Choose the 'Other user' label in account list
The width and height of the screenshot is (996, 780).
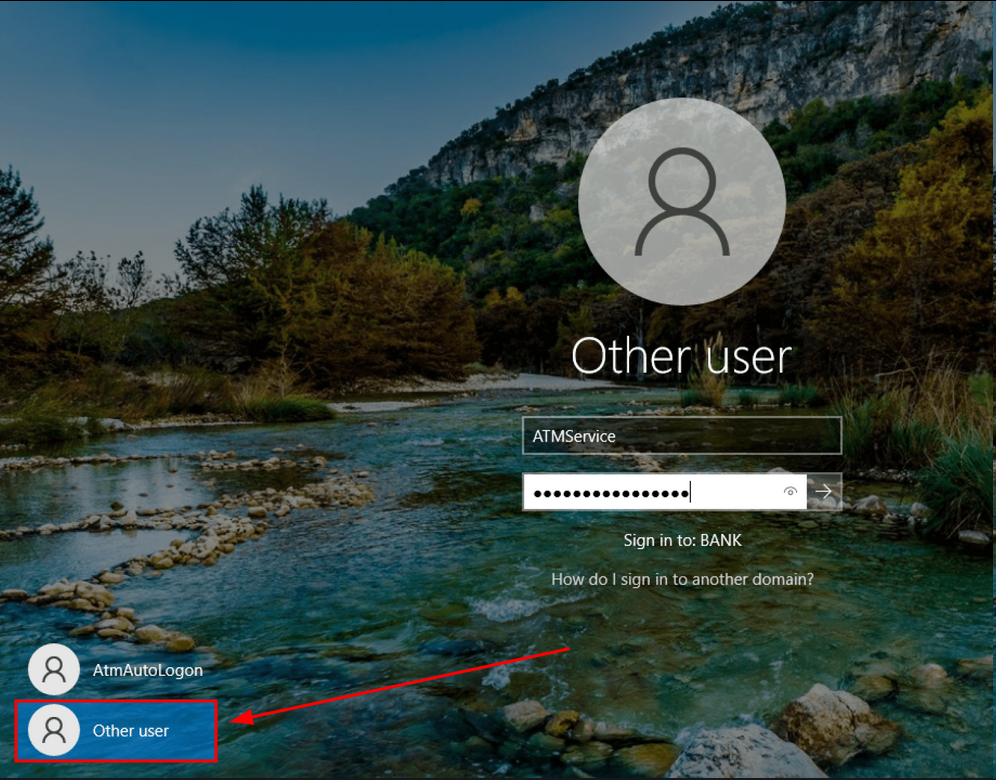tap(131, 731)
